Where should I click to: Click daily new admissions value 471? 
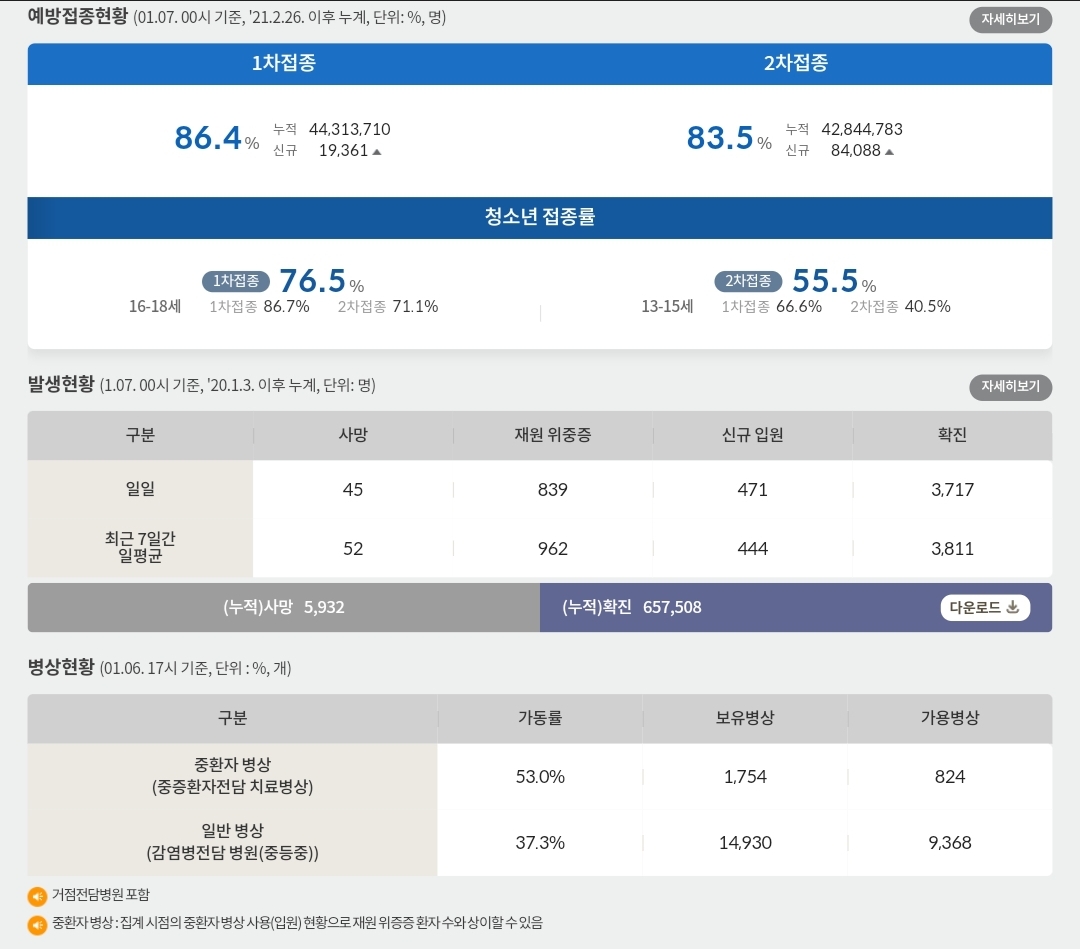752,490
